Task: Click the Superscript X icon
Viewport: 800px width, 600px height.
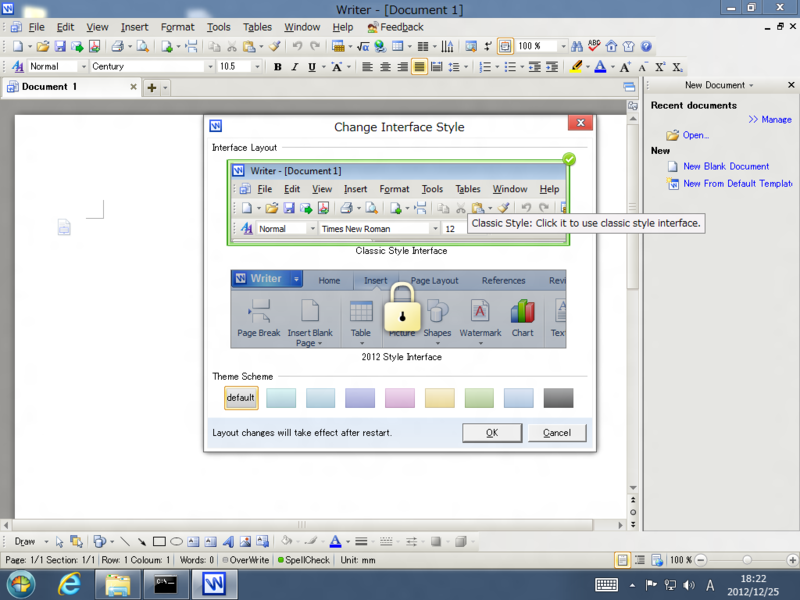Action: (660, 67)
